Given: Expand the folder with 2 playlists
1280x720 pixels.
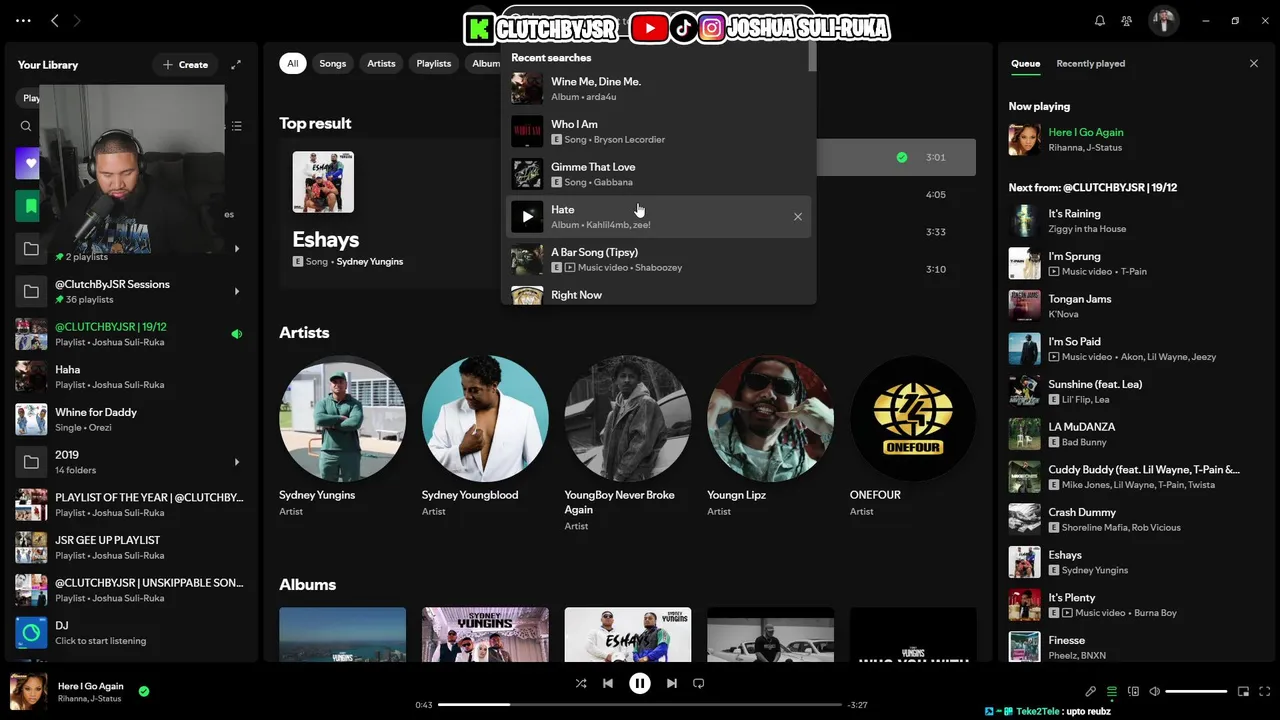Looking at the screenshot, I should click(x=237, y=249).
